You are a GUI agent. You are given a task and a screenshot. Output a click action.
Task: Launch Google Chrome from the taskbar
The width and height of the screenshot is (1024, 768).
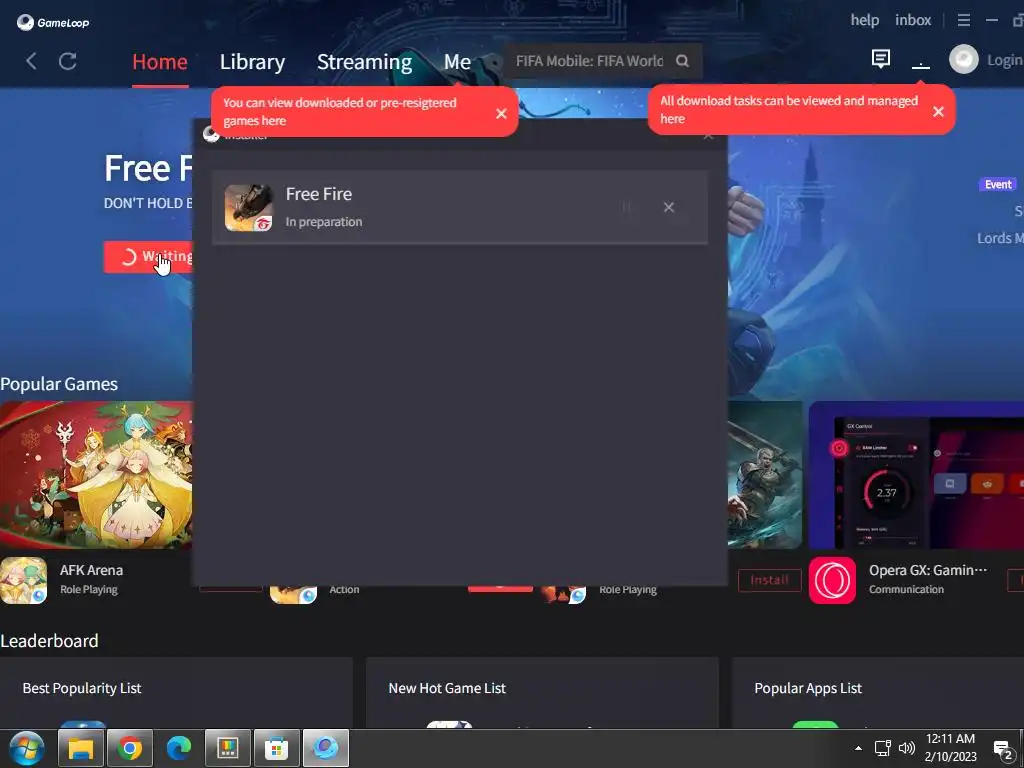point(130,748)
